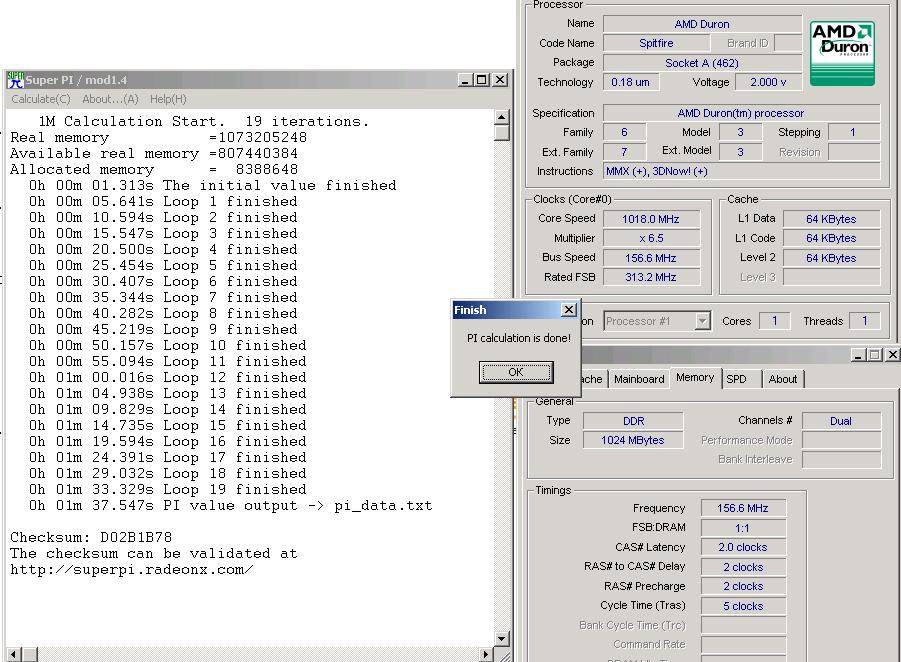Screen dimensions: 901x662
Task: Click the Cycle Time '5 clocks' value
Action: (x=743, y=606)
